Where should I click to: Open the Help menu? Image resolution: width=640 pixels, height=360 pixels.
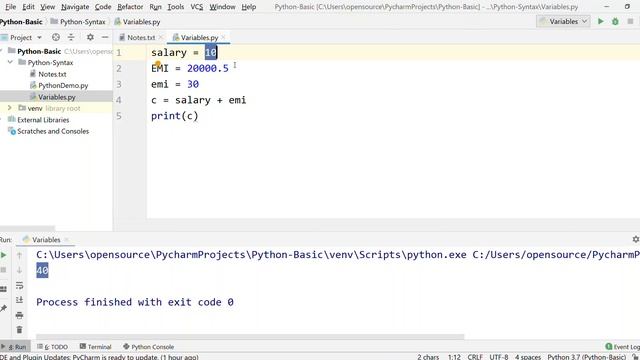pyautogui.click(x=249, y=7)
